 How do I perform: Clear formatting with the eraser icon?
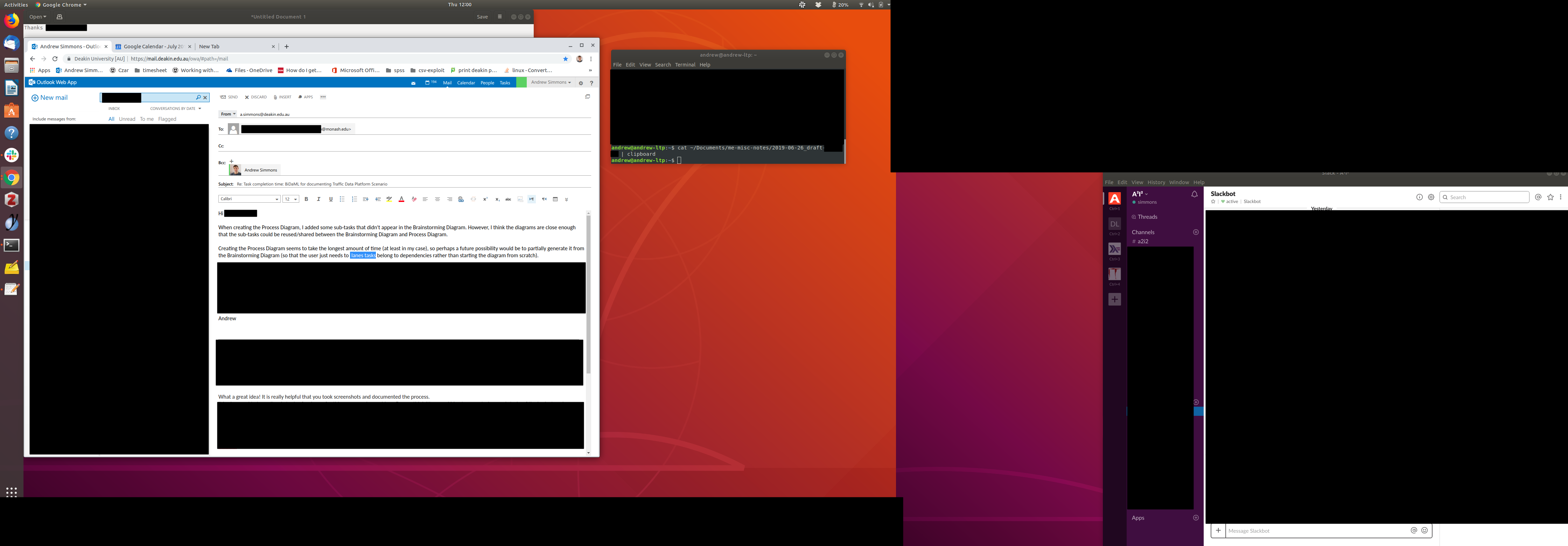414,199
